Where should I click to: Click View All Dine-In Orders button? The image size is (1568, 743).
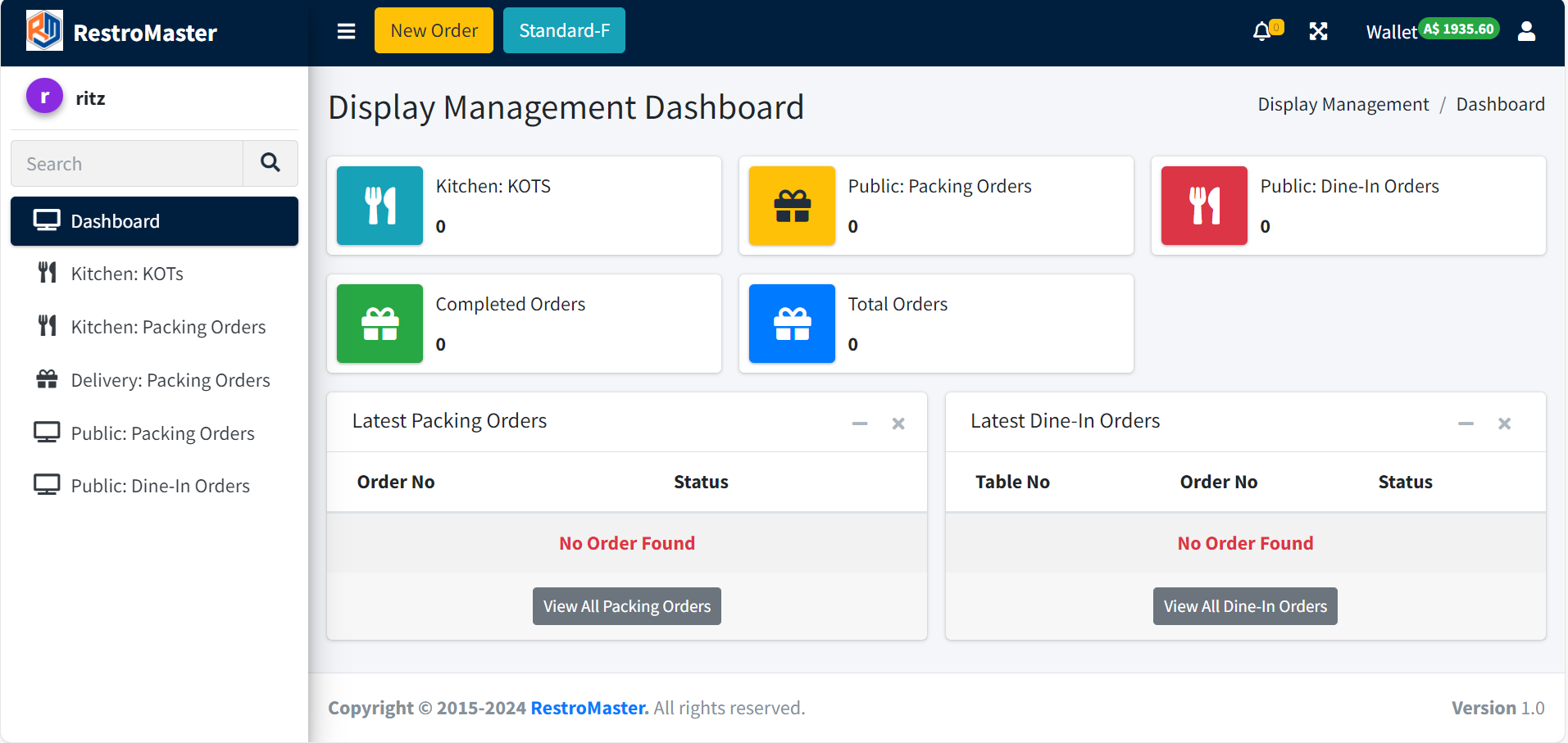pos(1244,606)
